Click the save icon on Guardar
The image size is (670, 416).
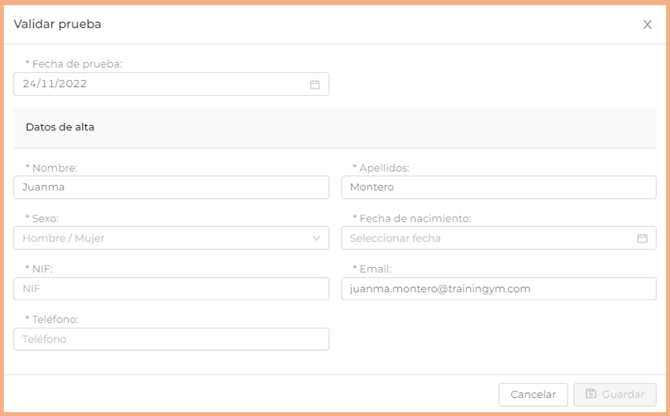point(592,395)
